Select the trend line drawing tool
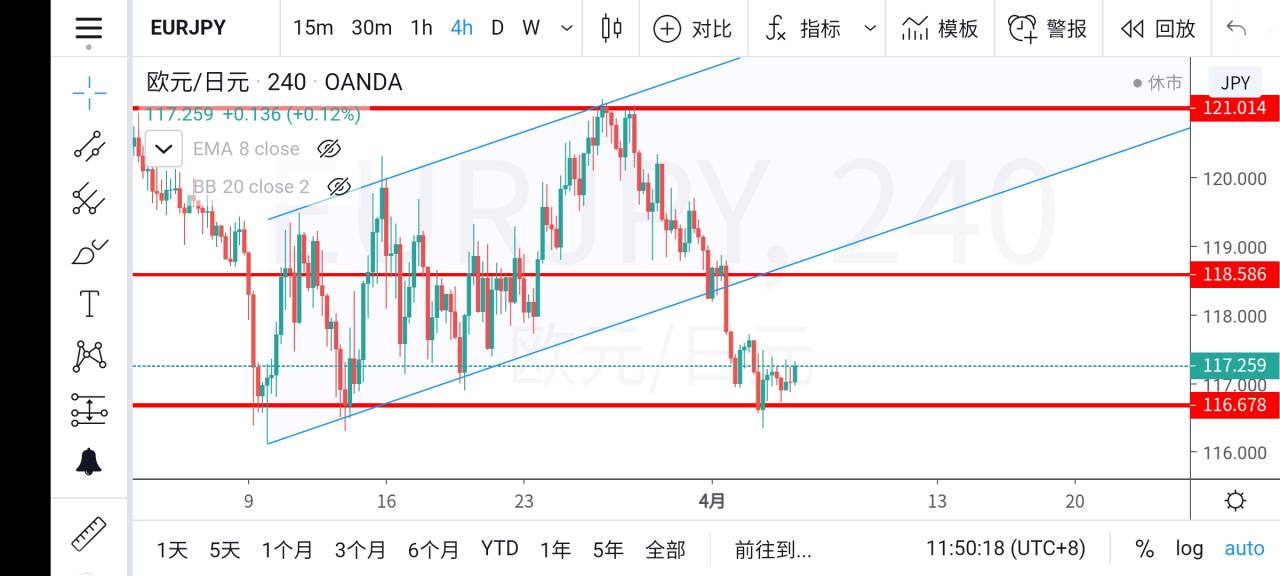Image resolution: width=1280 pixels, height=576 pixels. [89, 146]
